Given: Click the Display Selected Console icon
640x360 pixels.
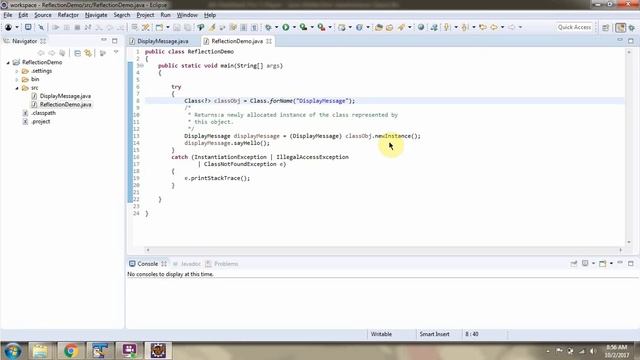Looking at the screenshot, I should point(585,264).
